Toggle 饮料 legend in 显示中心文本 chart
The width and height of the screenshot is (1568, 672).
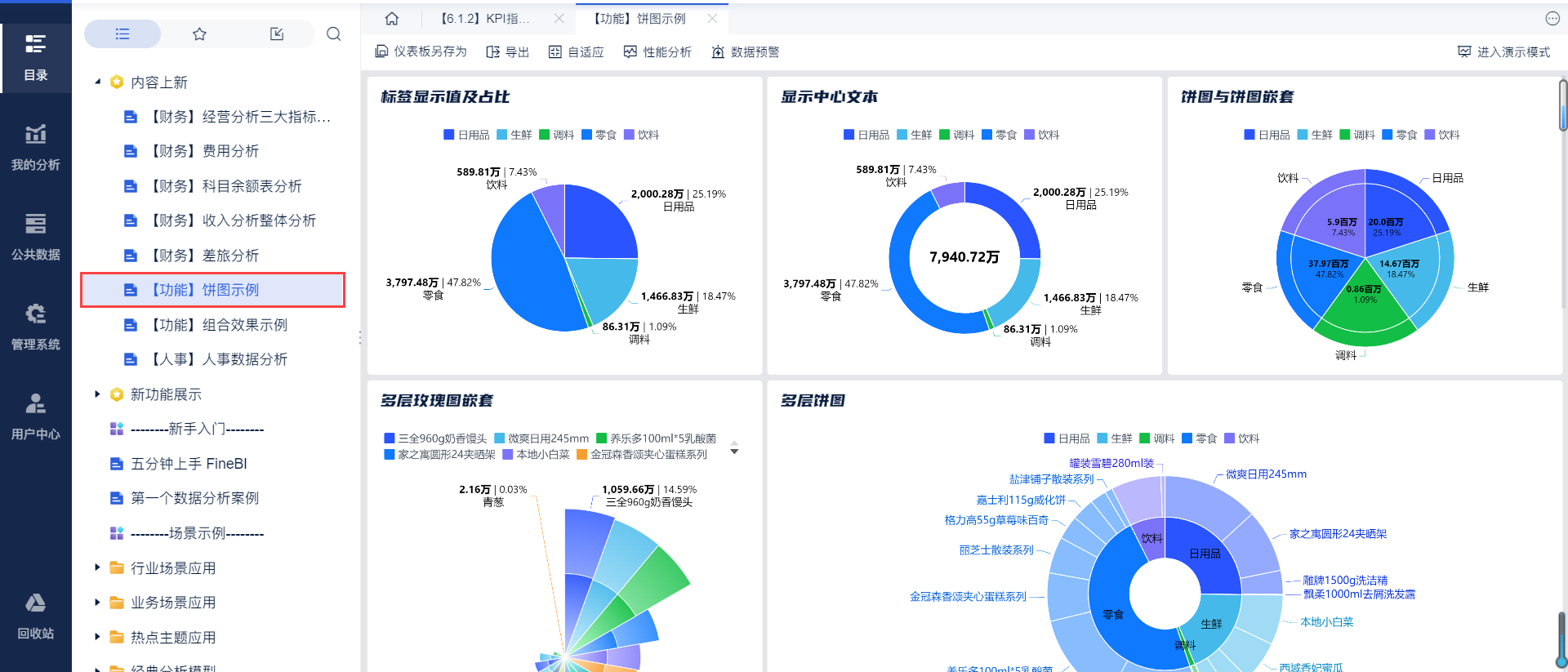pyautogui.click(x=1042, y=135)
